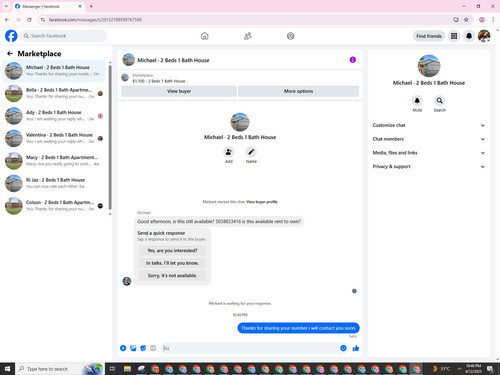
Task: Open Macy's 2 Beds 1 Bath Apartment chat
Action: pos(54,161)
